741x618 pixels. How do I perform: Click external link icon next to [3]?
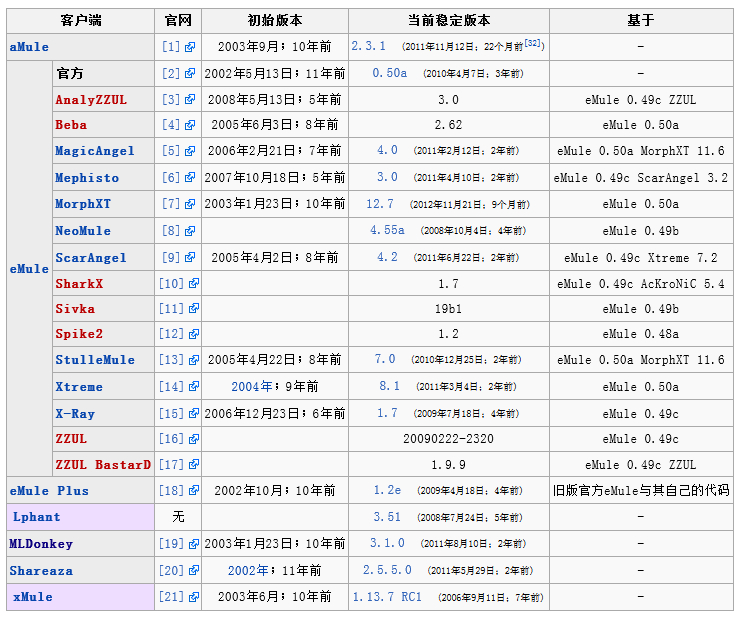tap(190, 99)
